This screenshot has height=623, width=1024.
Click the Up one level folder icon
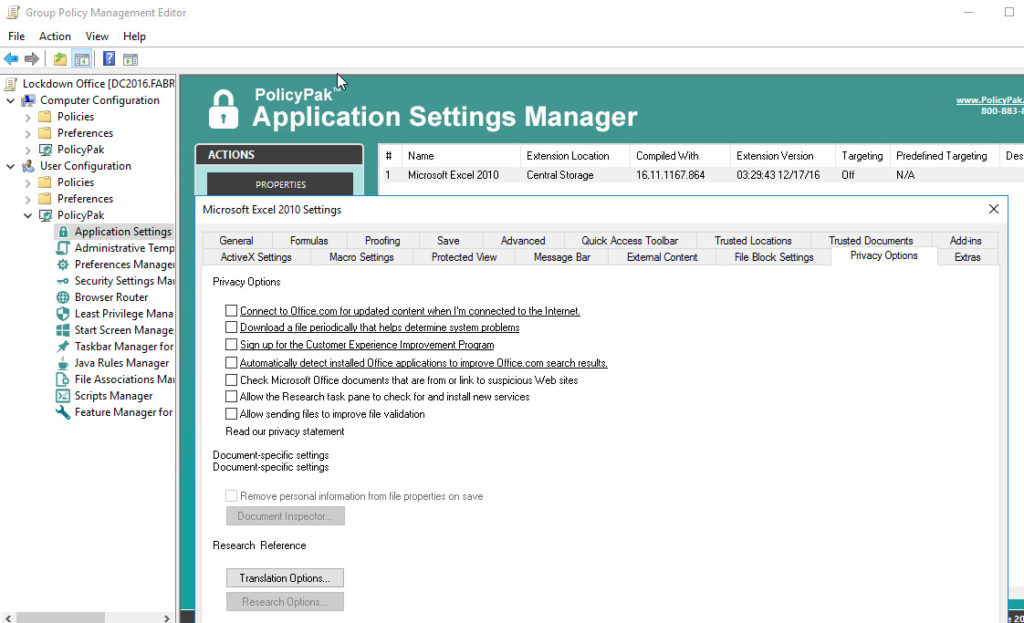(x=60, y=59)
